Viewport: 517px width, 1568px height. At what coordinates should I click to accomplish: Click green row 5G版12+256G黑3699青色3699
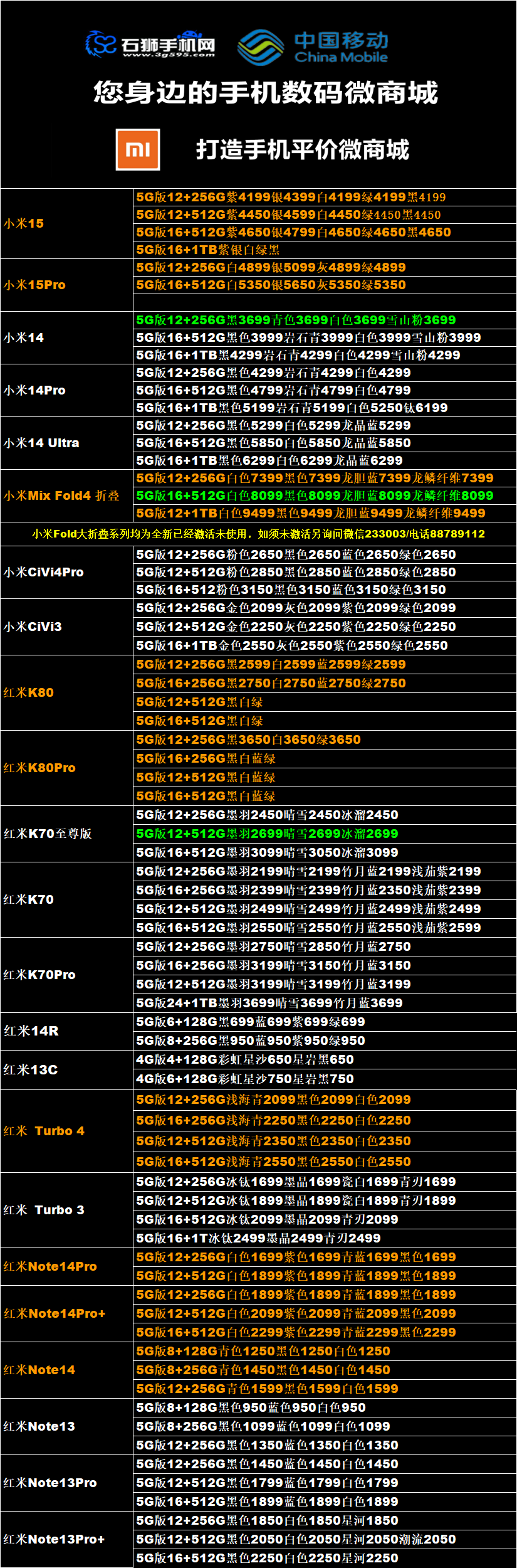(x=325, y=320)
